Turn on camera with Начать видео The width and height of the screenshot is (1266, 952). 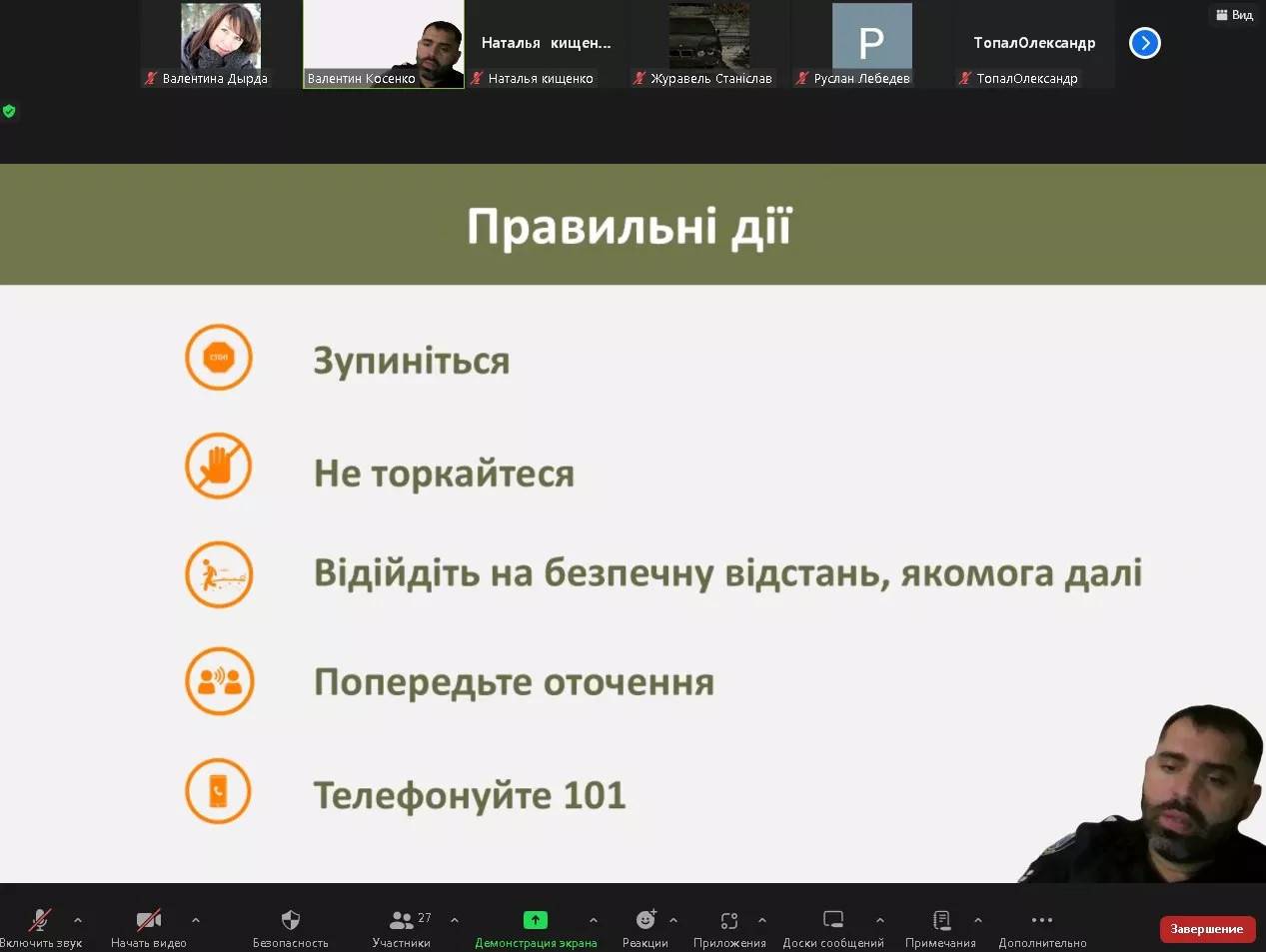point(149,920)
